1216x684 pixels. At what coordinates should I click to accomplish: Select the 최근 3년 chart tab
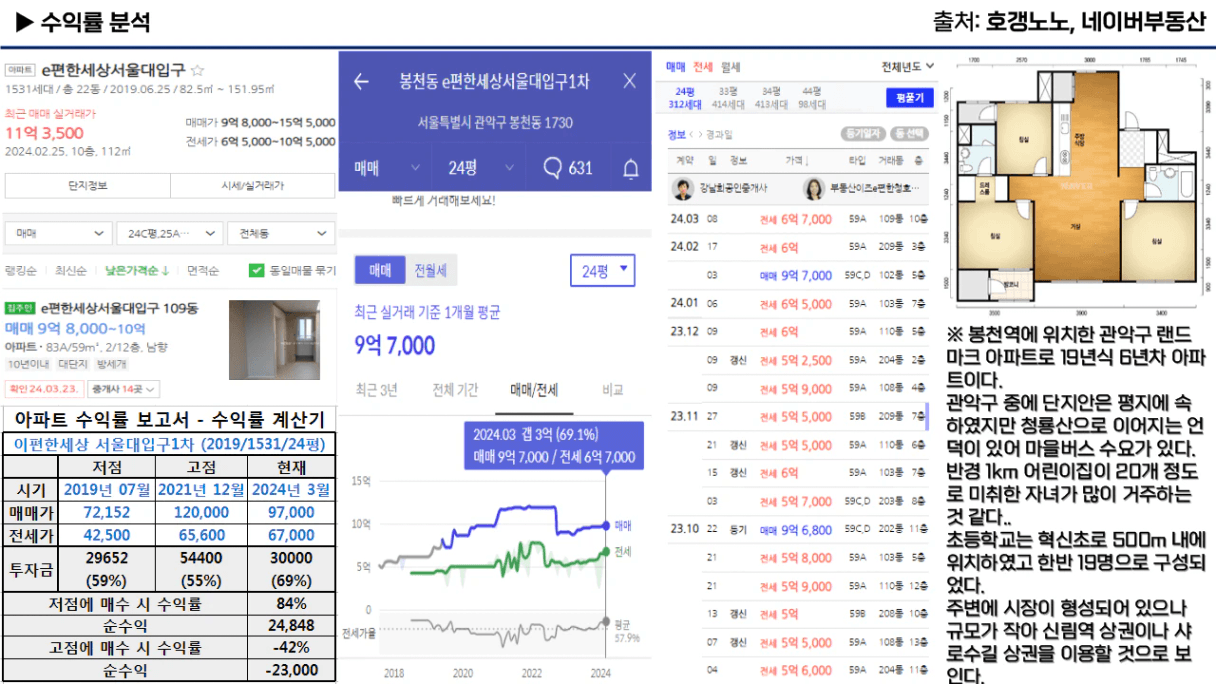(377, 390)
